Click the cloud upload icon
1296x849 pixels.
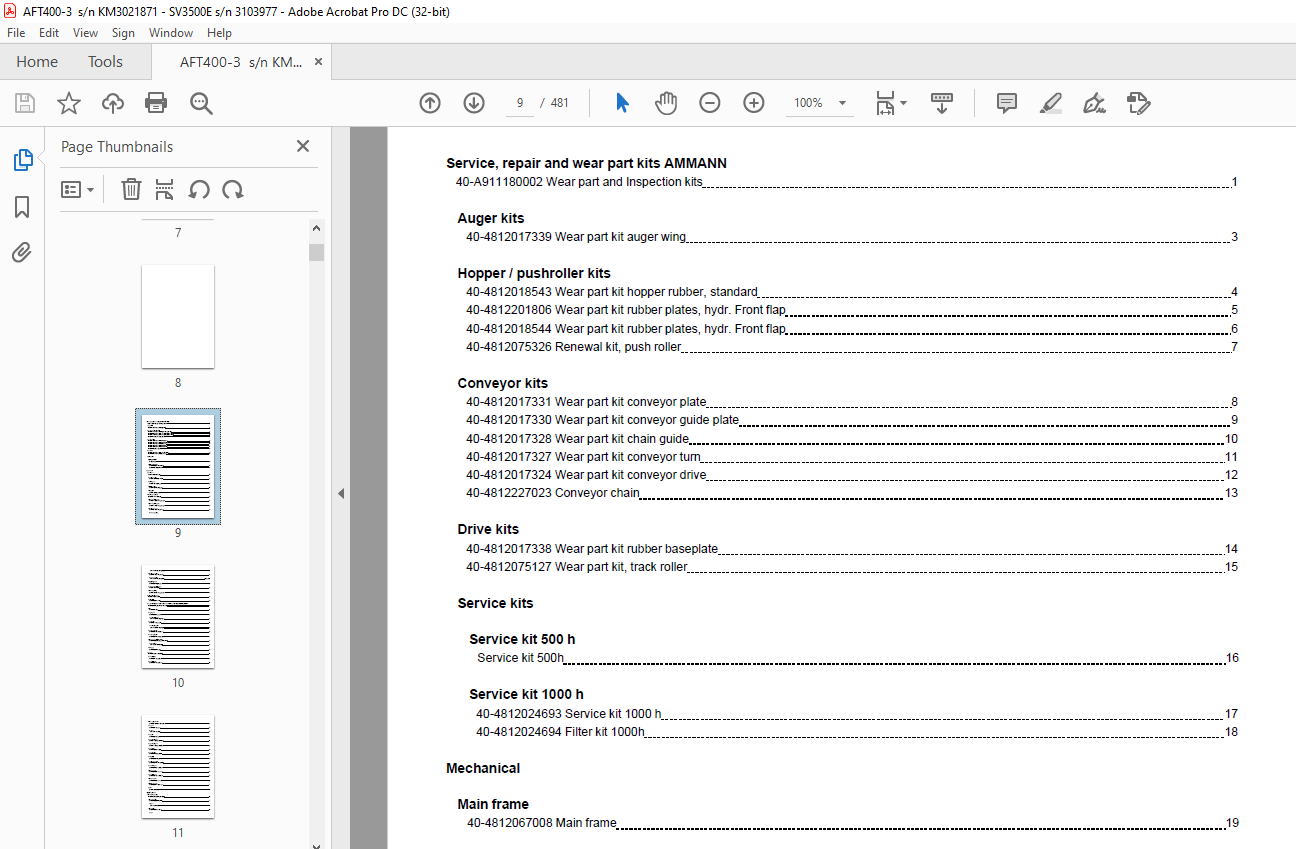[113, 103]
